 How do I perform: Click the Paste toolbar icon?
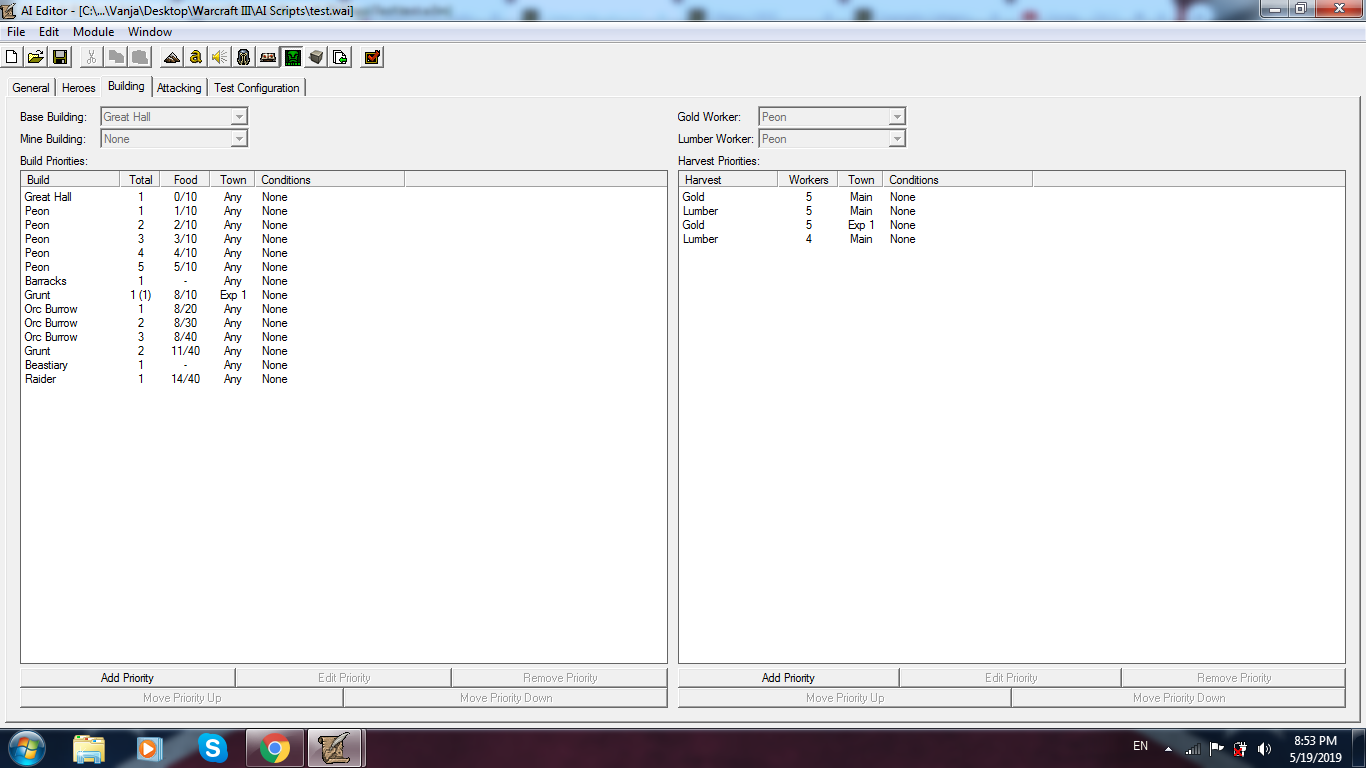[x=139, y=57]
